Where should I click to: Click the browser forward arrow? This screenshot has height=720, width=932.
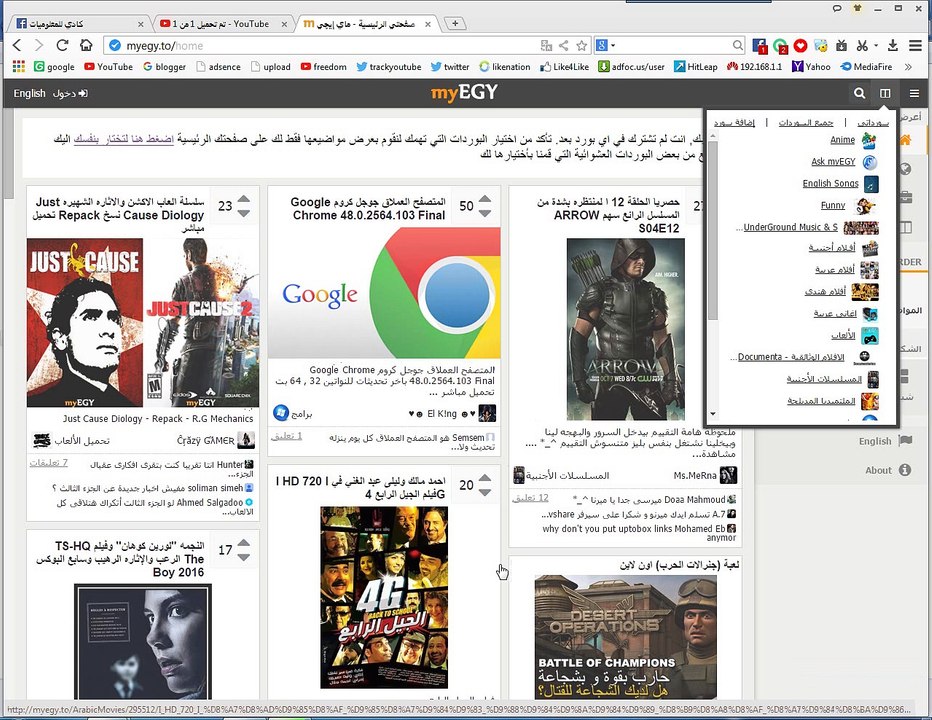(39, 45)
